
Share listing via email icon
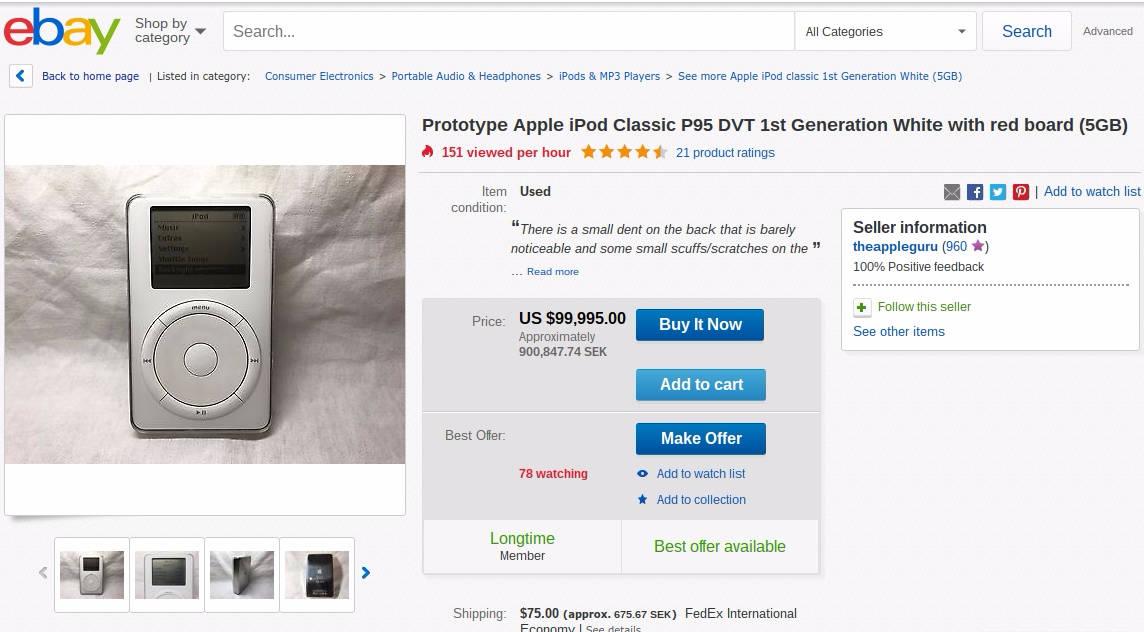[x=952, y=192]
